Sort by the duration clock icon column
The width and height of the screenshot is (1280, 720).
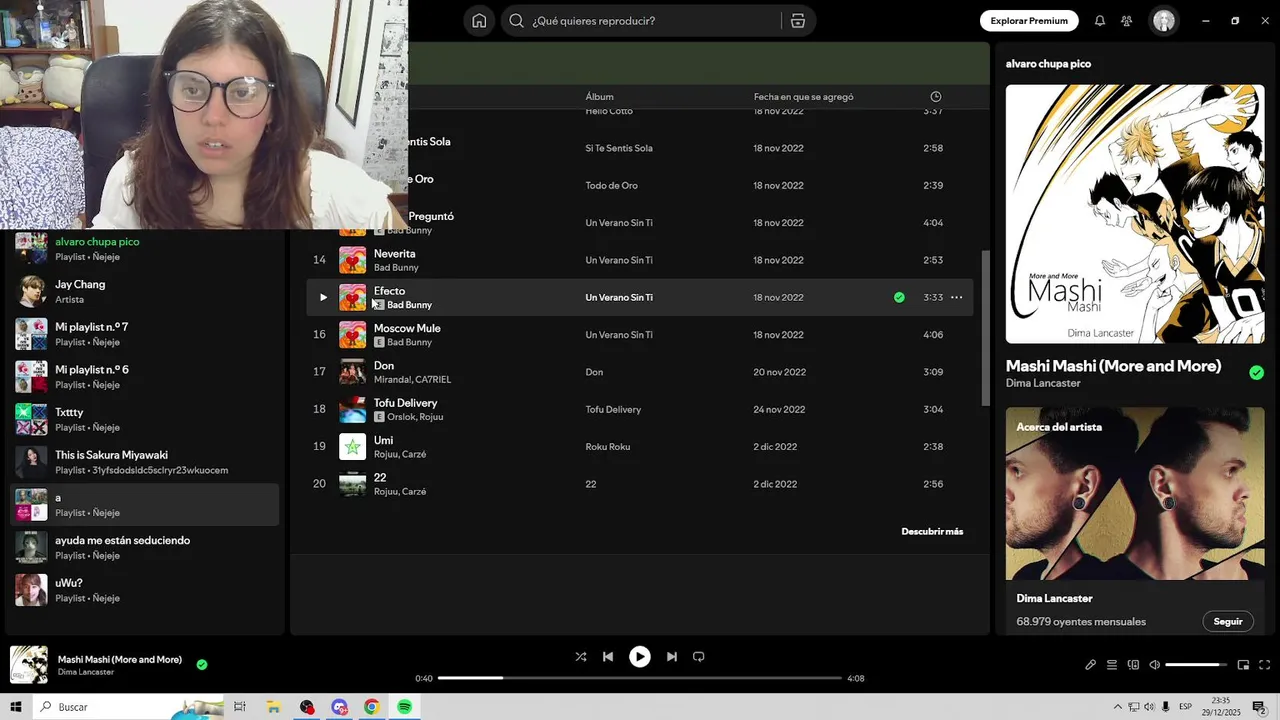(x=936, y=97)
